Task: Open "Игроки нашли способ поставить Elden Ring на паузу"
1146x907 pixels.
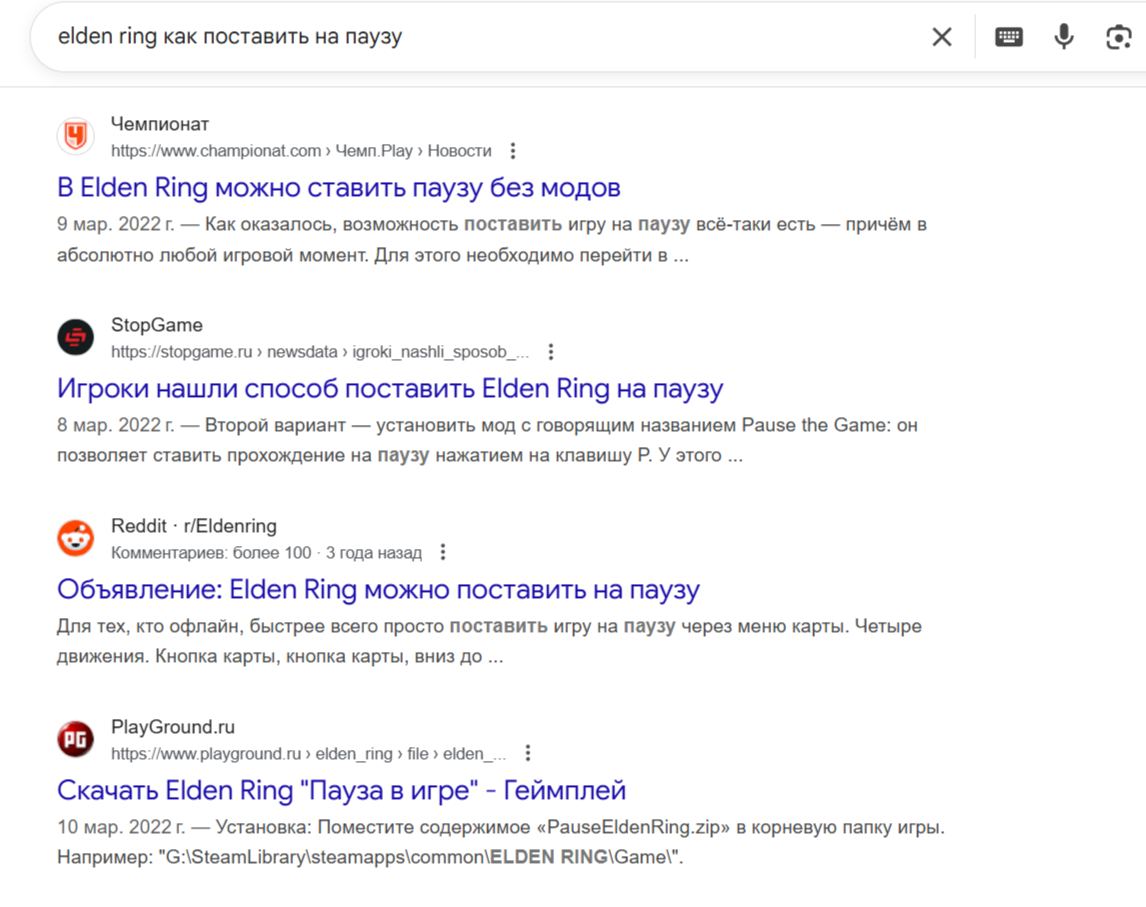Action: coord(390,389)
